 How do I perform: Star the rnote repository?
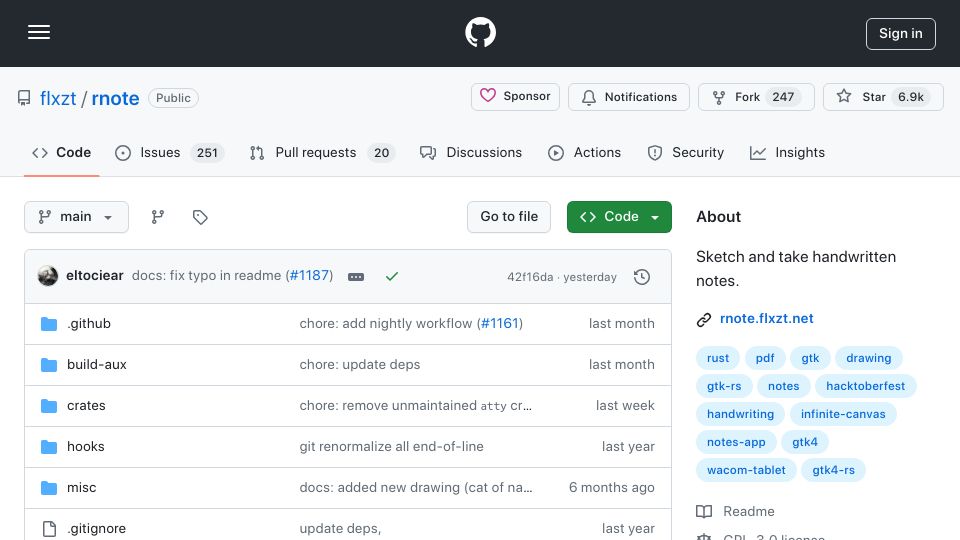coord(883,97)
